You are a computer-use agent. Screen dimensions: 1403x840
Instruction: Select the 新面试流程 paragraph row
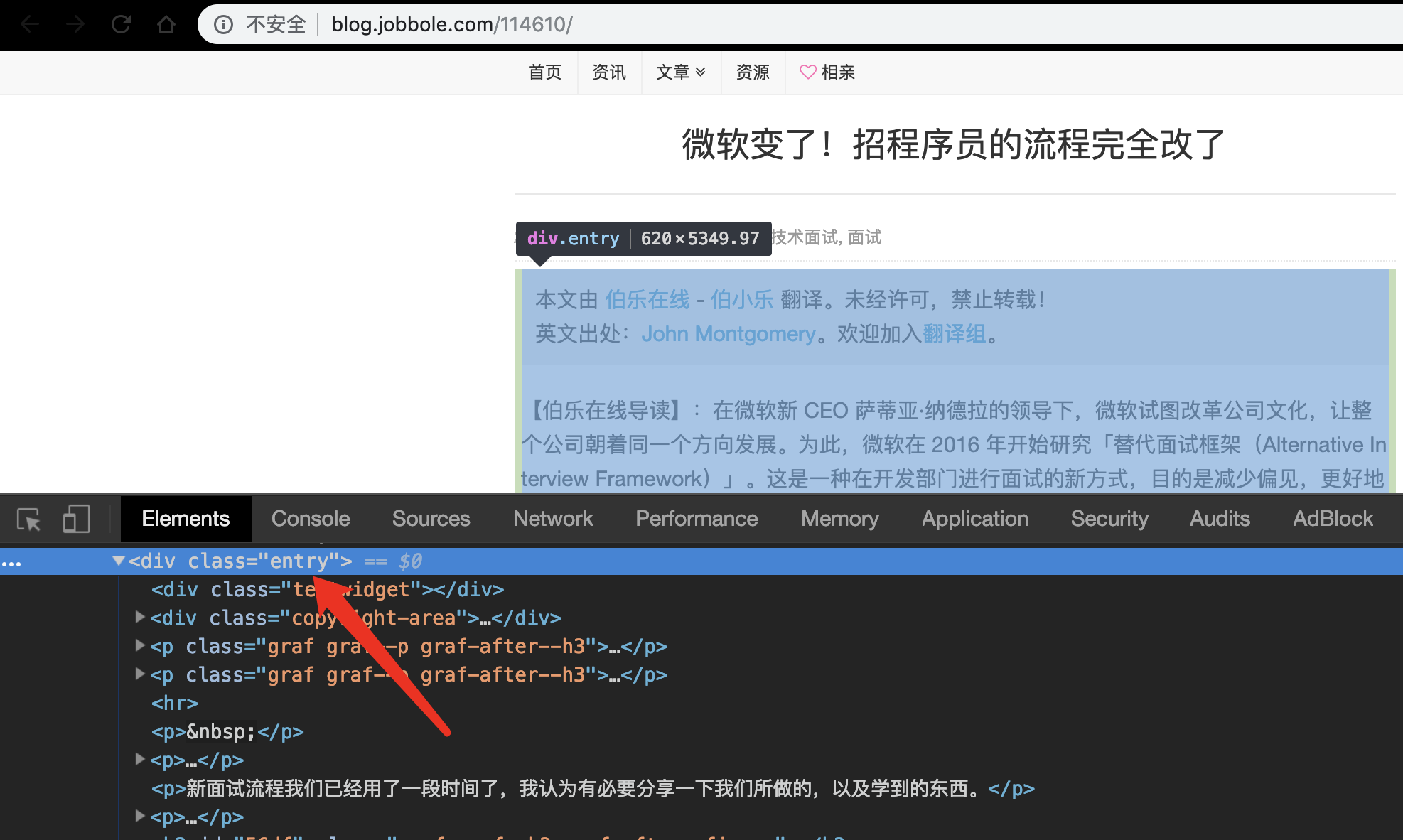pos(593,788)
